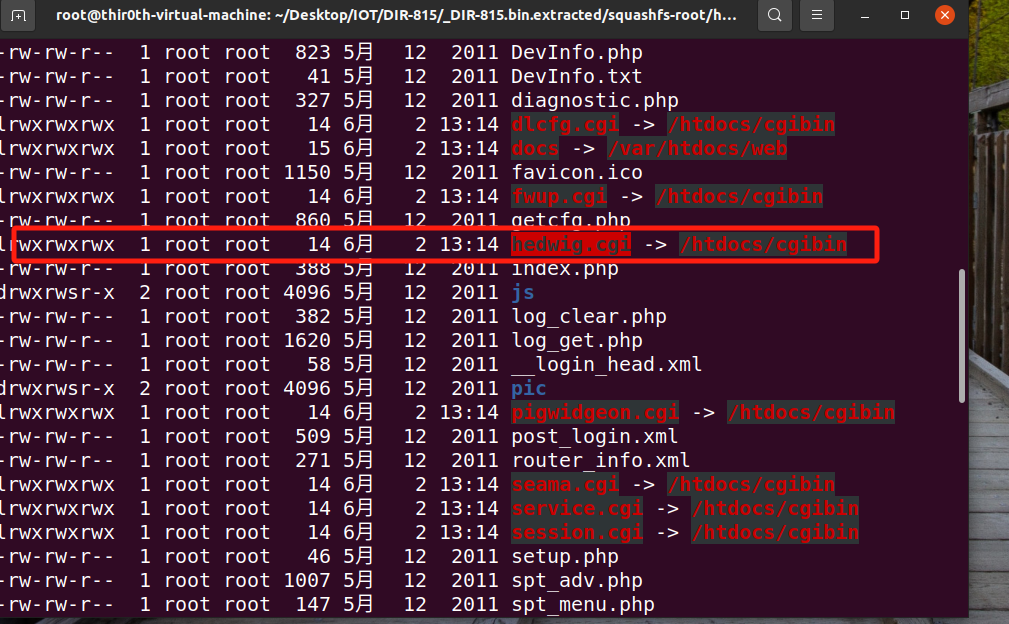Image resolution: width=1009 pixels, height=624 pixels.
Task: Click the /htdocs/cgibin target of service.cgi
Action: 775,509
